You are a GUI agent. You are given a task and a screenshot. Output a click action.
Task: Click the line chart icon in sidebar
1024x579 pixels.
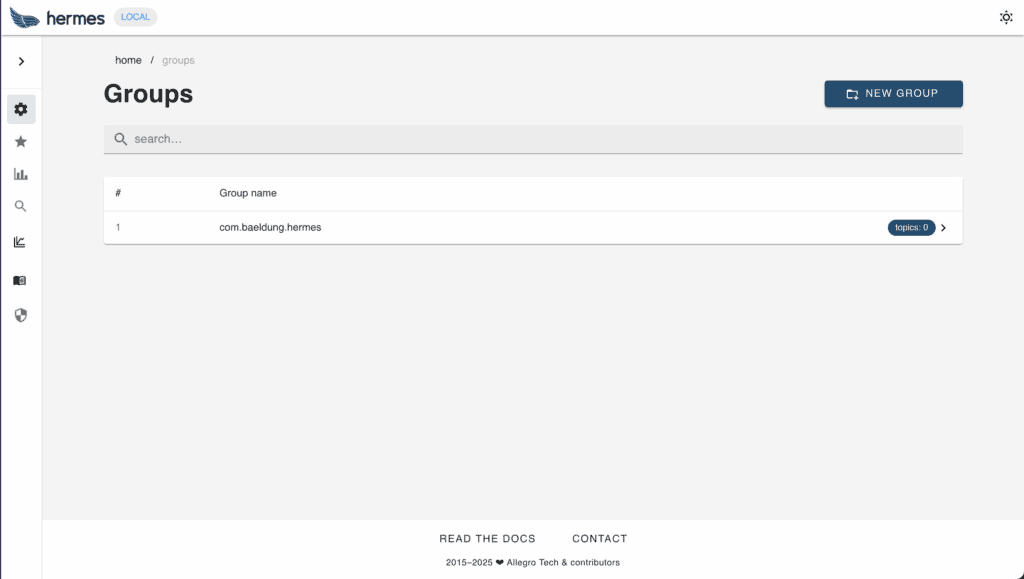21,242
